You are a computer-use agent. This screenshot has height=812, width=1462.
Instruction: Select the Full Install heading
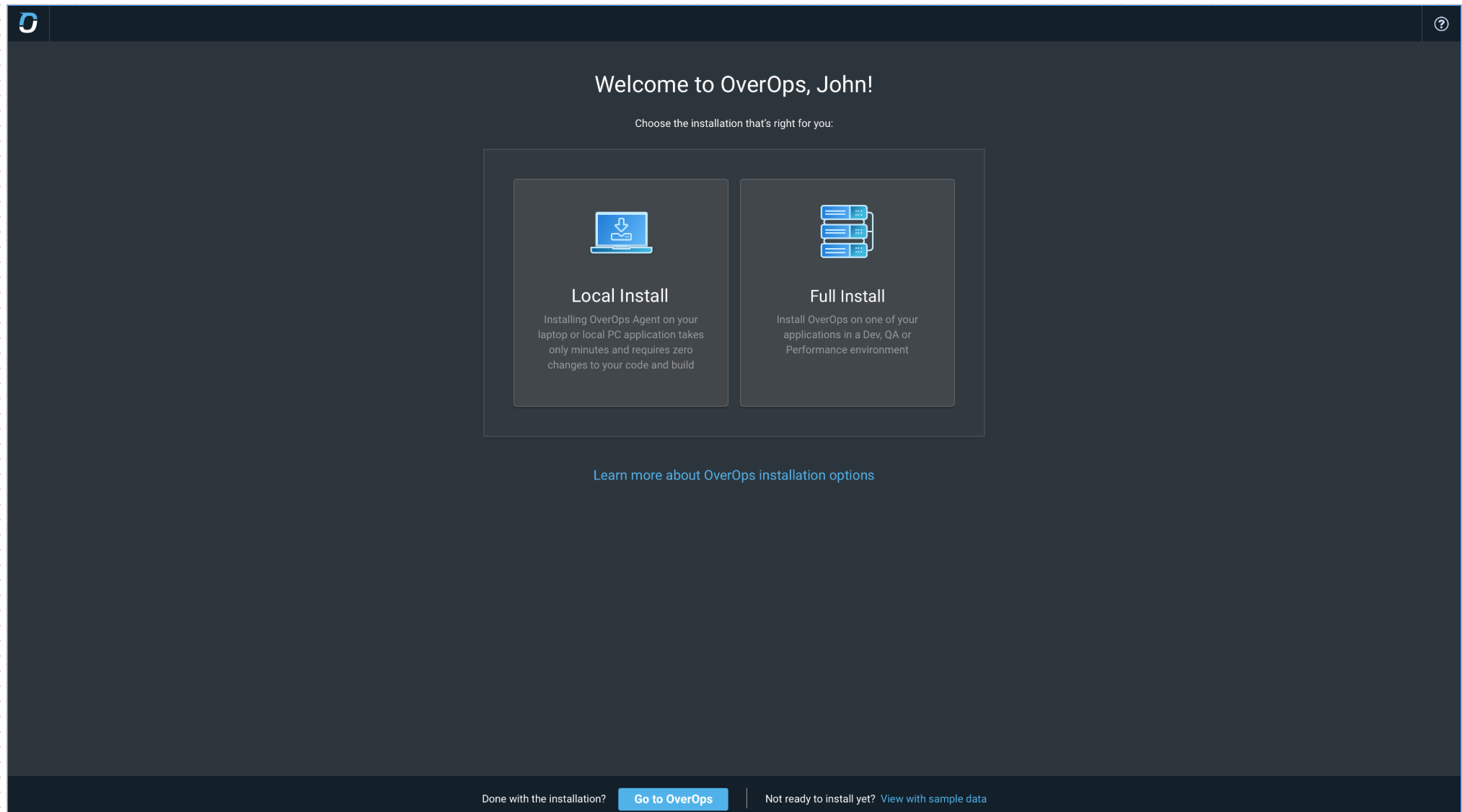pyautogui.click(x=847, y=296)
